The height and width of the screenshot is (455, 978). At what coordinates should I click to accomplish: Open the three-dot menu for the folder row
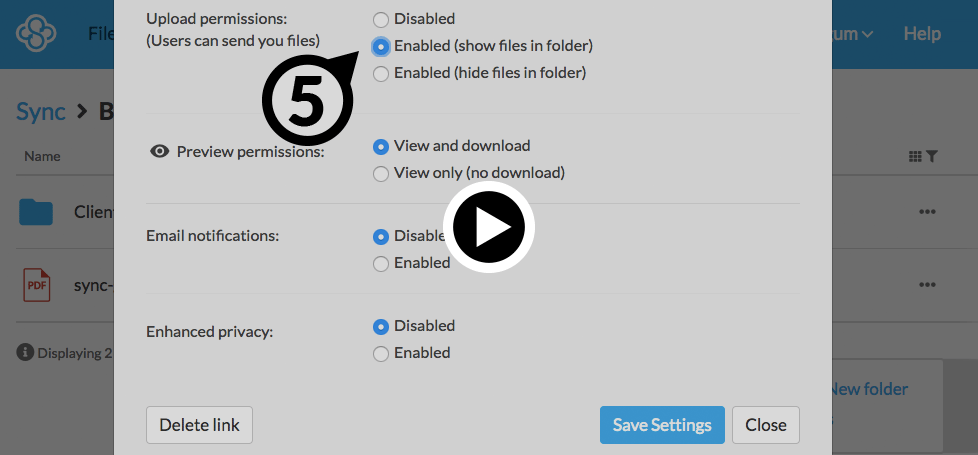point(927,212)
